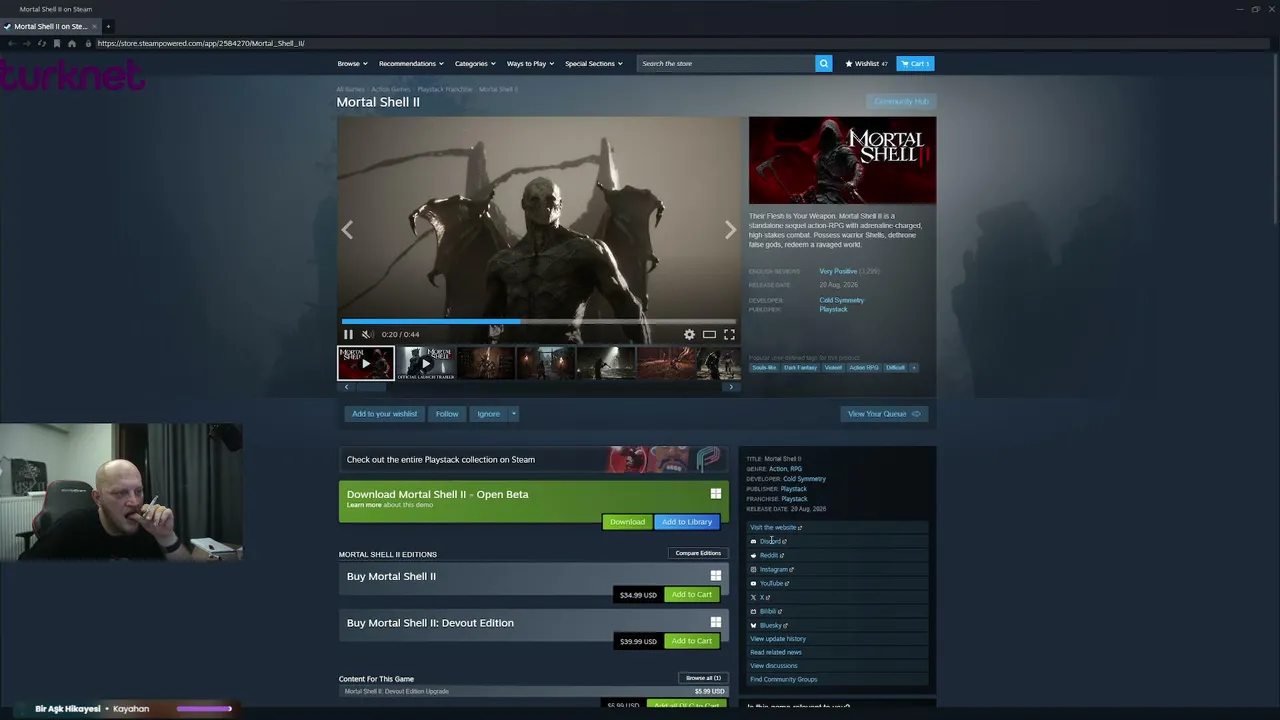Select the Official Launch Trailer thumbnail
This screenshot has height=720, width=1280.
(426, 363)
